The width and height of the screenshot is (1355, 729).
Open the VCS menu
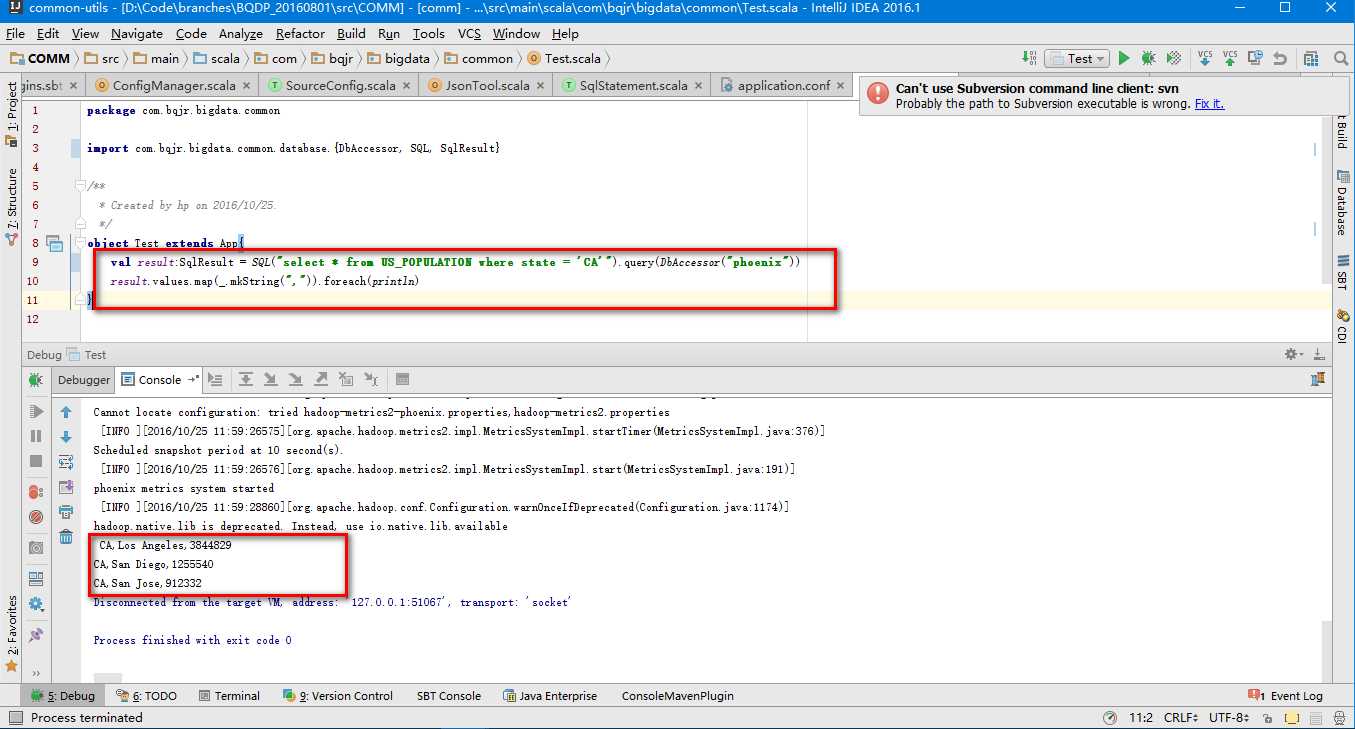pyautogui.click(x=470, y=34)
